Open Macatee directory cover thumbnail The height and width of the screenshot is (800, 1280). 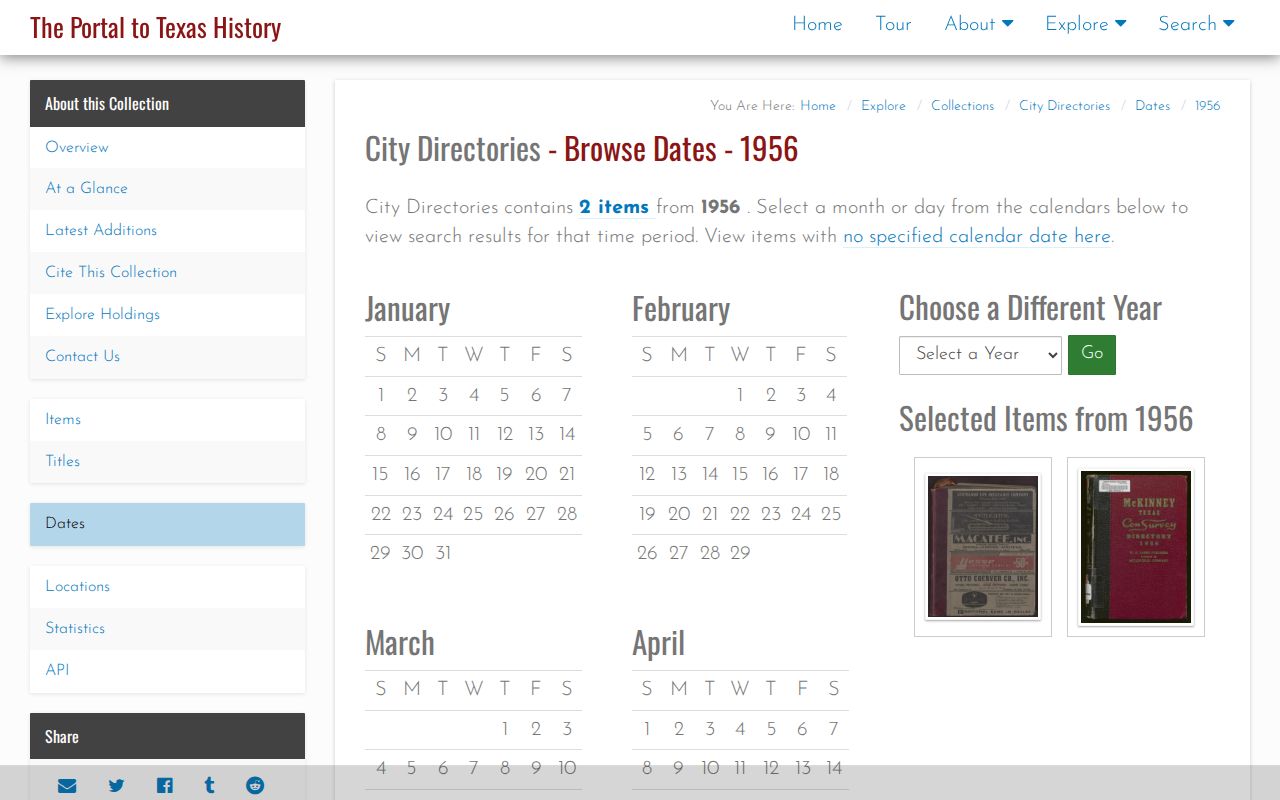(983, 547)
